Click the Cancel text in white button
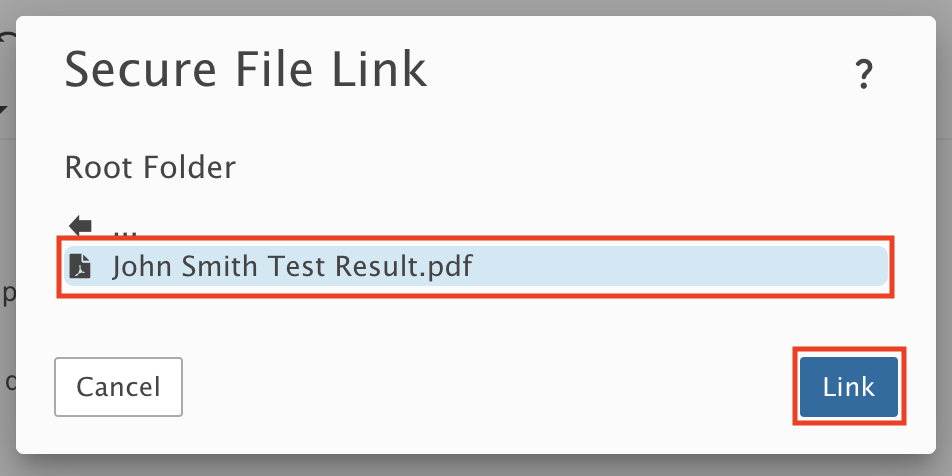The image size is (952, 476). [118, 387]
